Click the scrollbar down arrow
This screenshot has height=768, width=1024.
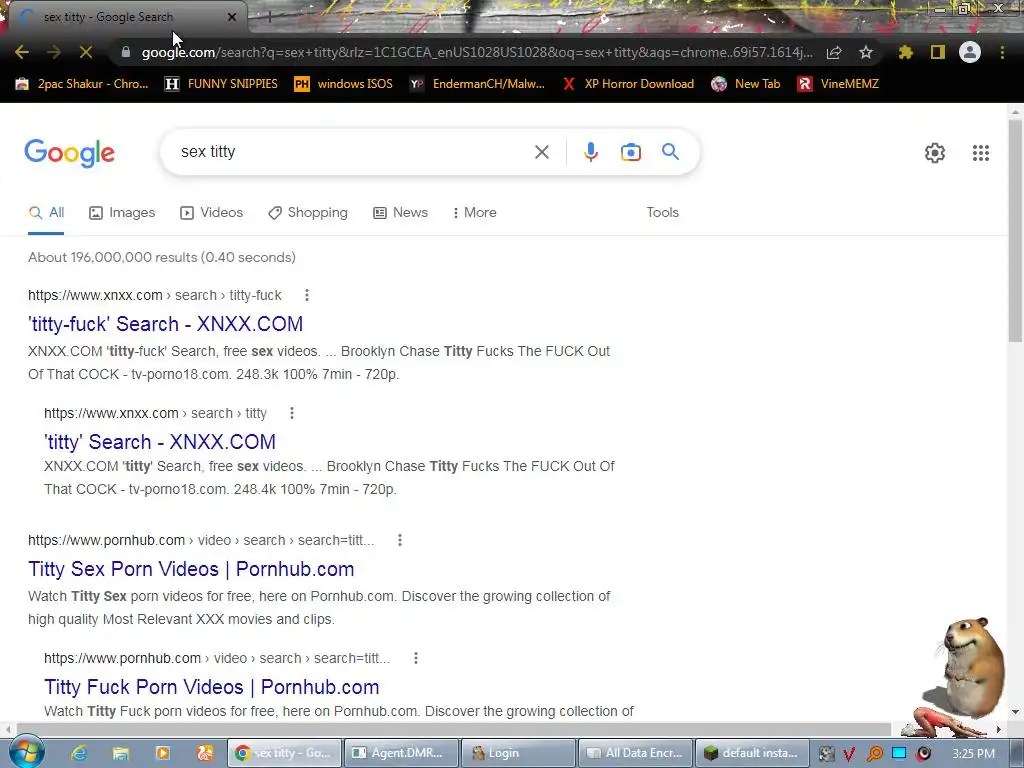pos(1015,712)
